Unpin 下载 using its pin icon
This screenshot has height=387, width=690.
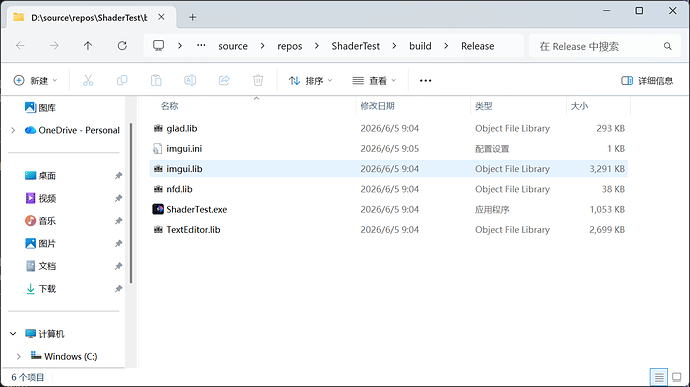point(118,289)
